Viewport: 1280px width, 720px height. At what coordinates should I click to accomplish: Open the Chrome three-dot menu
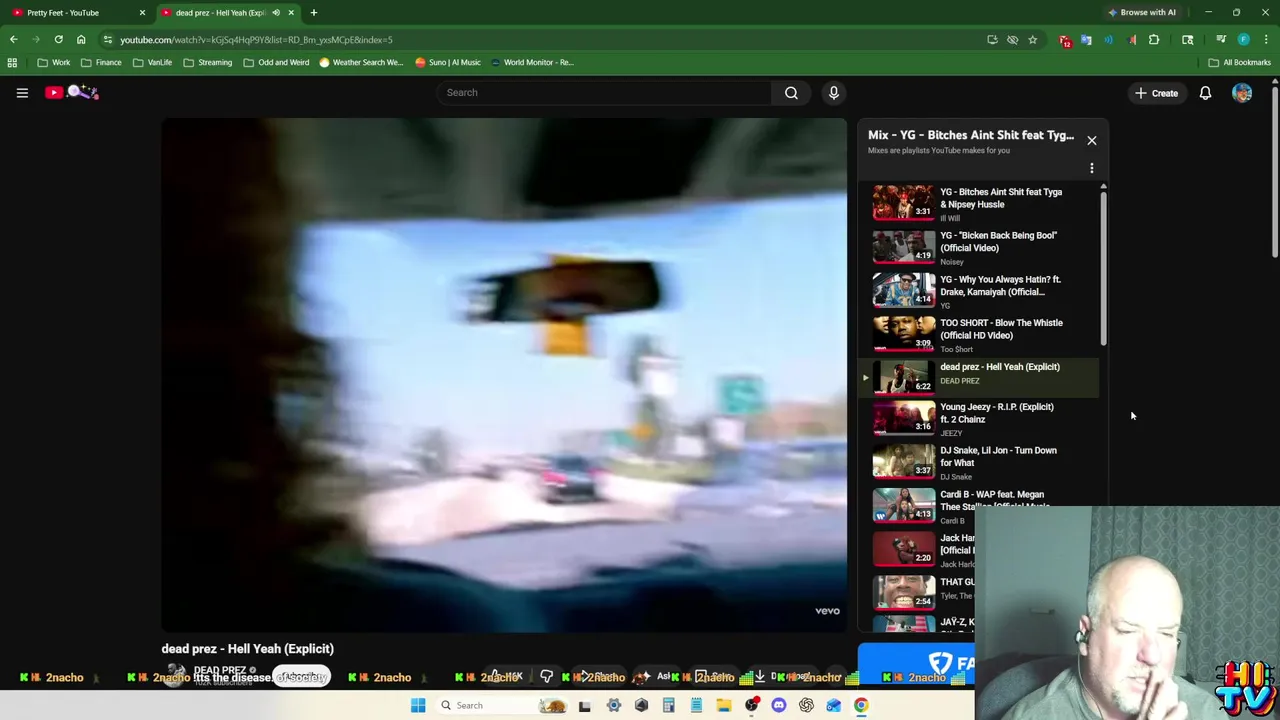(1265, 40)
